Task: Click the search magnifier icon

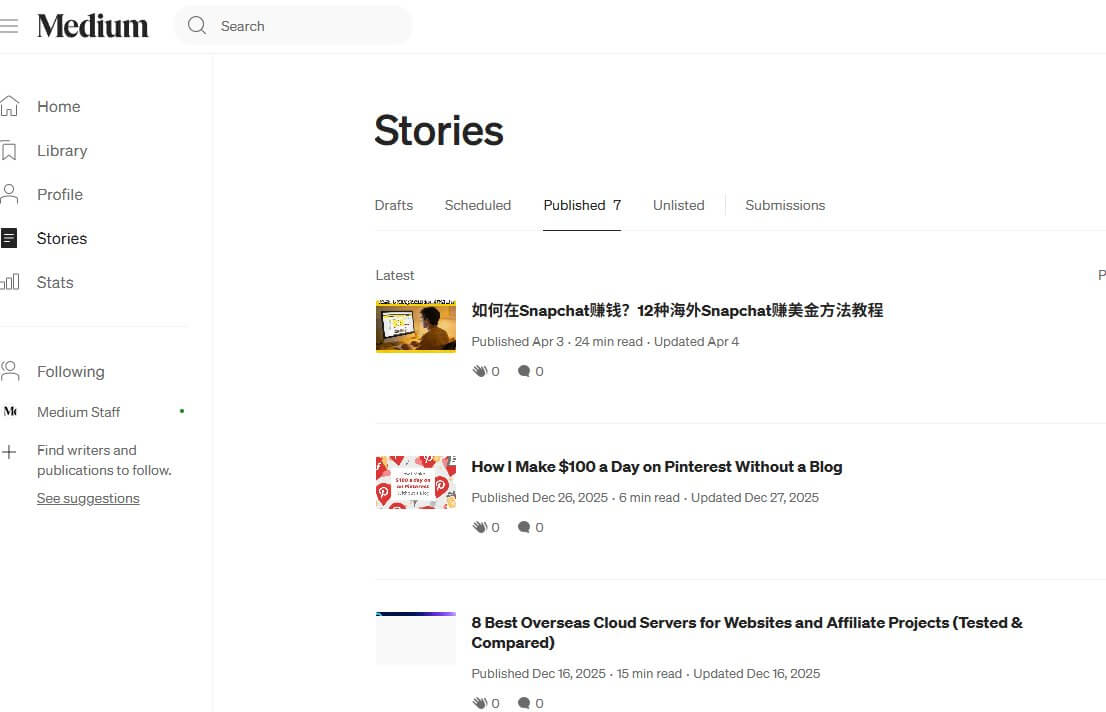Action: tap(197, 26)
